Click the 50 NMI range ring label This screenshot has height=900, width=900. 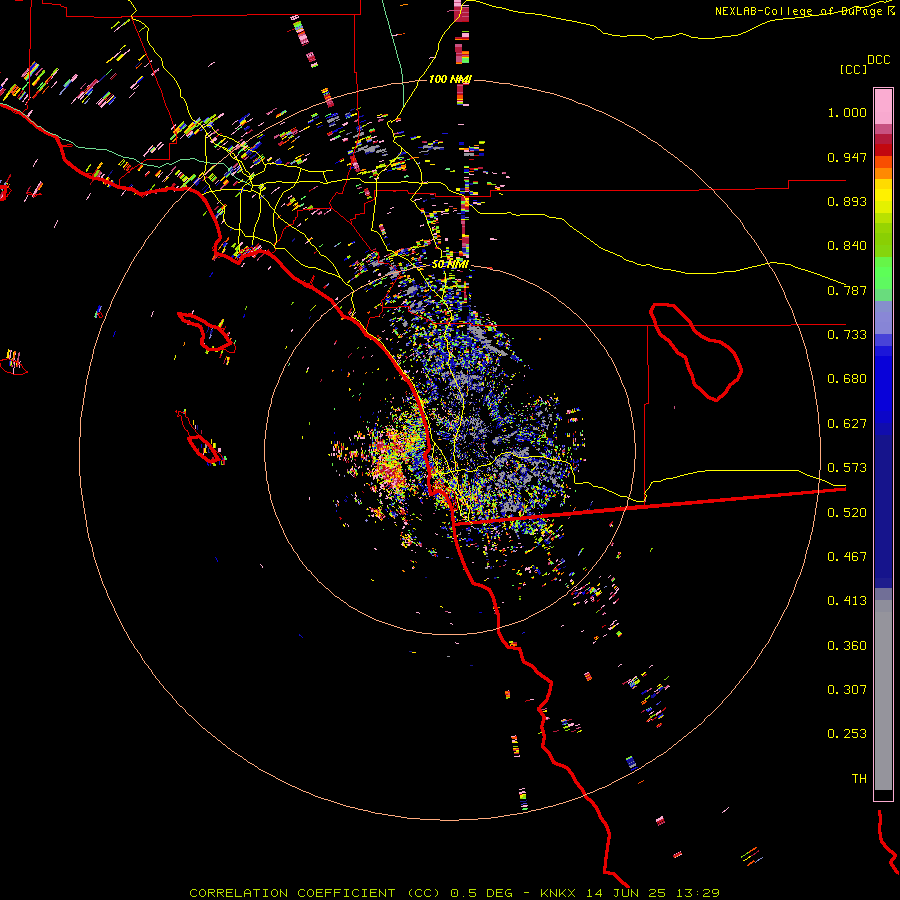coord(450,264)
